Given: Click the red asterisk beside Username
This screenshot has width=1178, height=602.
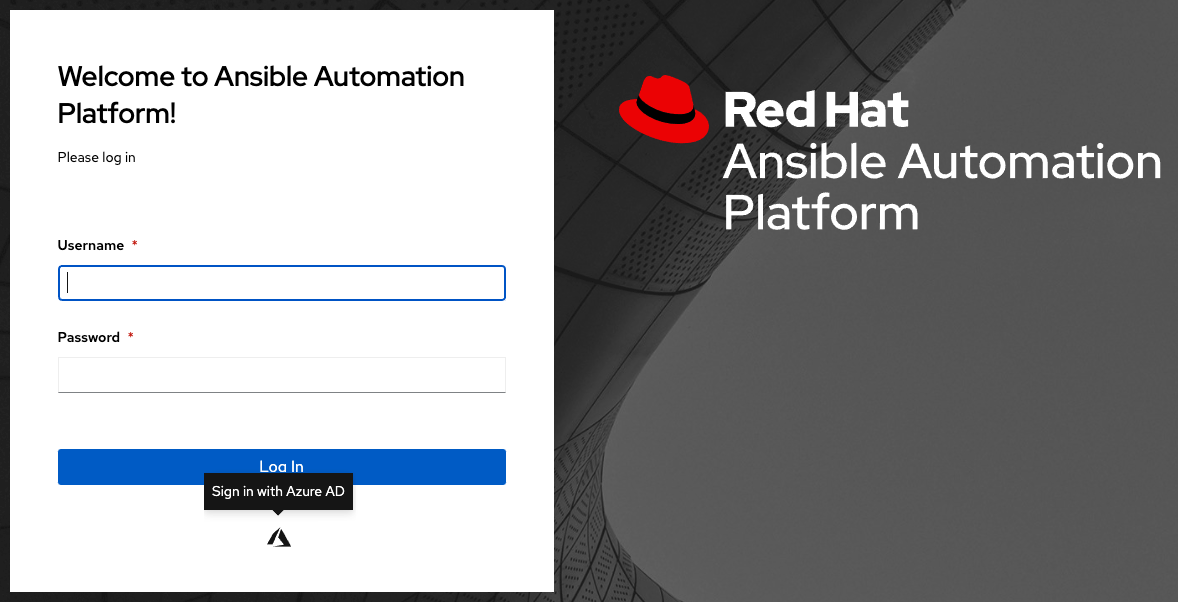Looking at the screenshot, I should point(135,246).
